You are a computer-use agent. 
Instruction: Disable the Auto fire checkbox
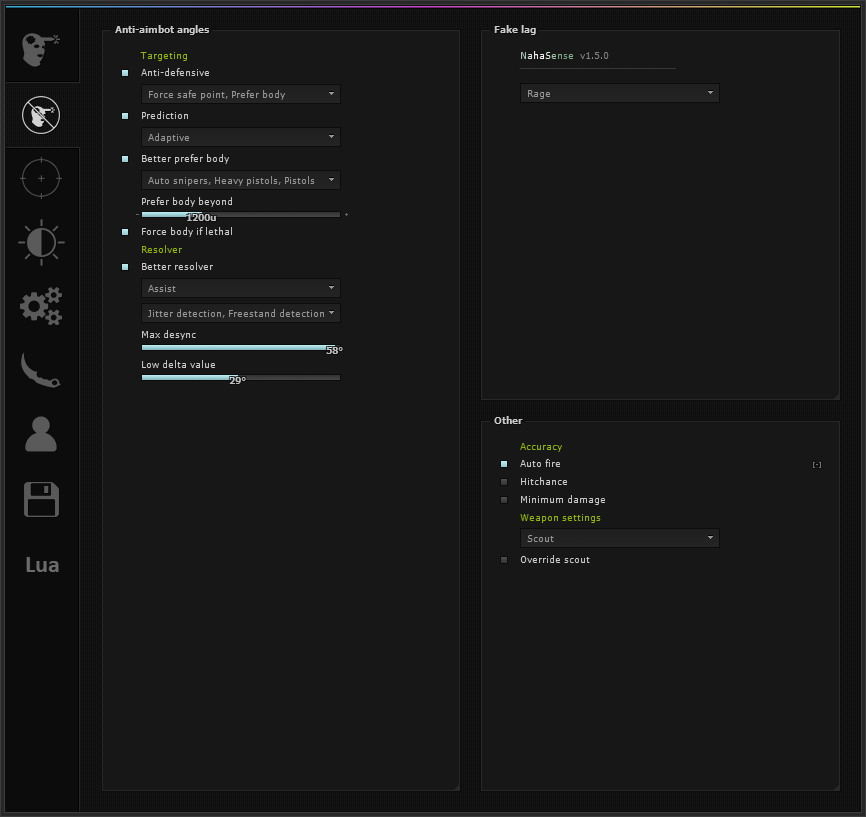point(504,464)
